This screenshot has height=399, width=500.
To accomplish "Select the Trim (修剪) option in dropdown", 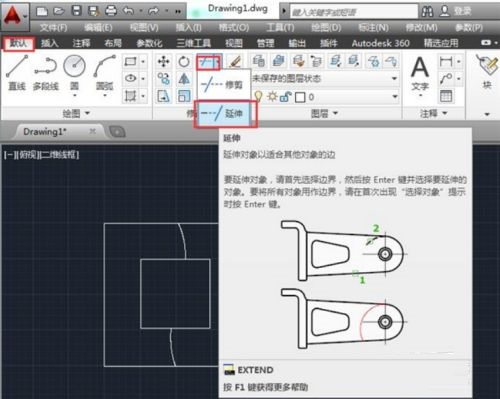I will [x=223, y=85].
